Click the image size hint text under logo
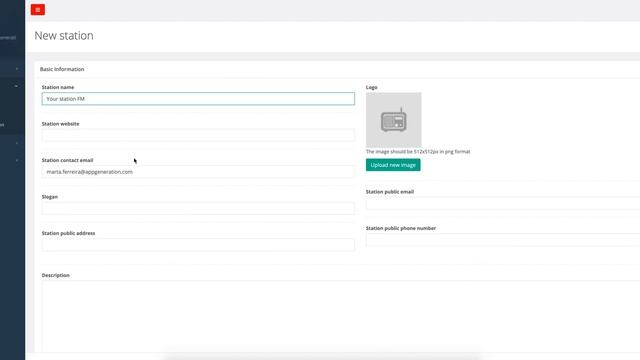This screenshot has height=360, width=640. coord(418,151)
